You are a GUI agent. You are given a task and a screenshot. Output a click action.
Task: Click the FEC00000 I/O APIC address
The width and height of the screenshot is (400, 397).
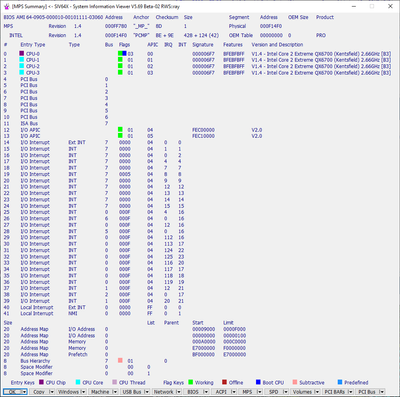tap(203, 130)
